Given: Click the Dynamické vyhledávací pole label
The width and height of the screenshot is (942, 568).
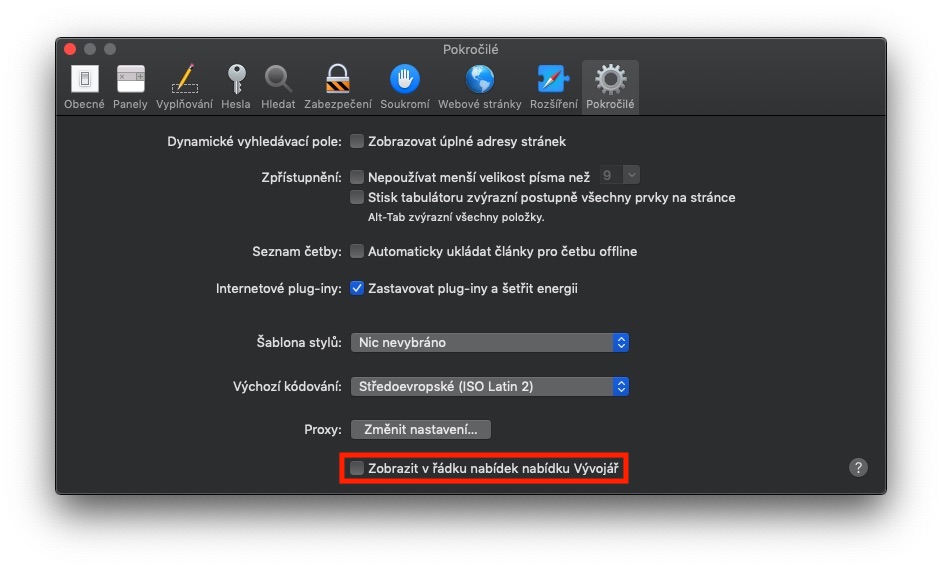Looking at the screenshot, I should point(254,142).
